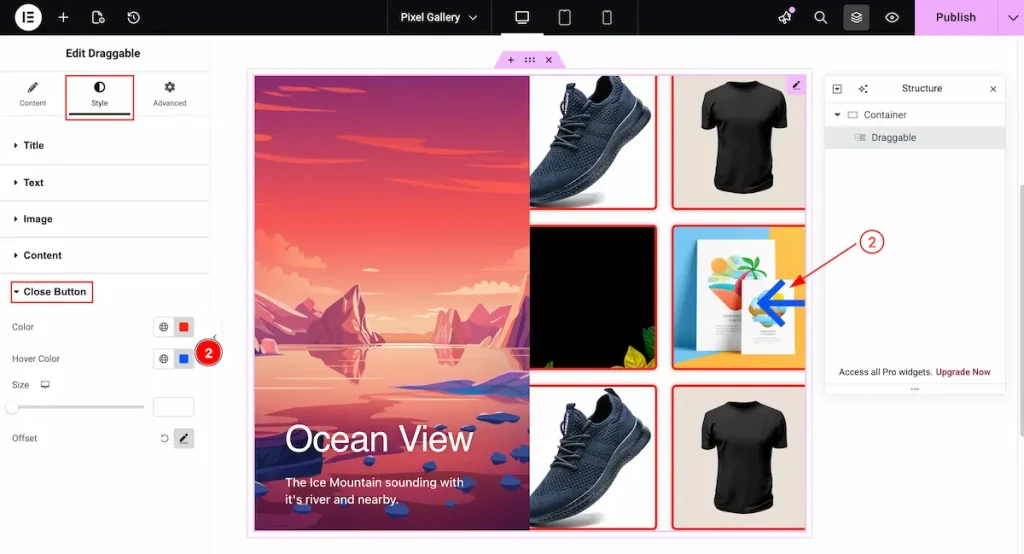Open the Finder search icon
1024x554 pixels.
tap(820, 17)
